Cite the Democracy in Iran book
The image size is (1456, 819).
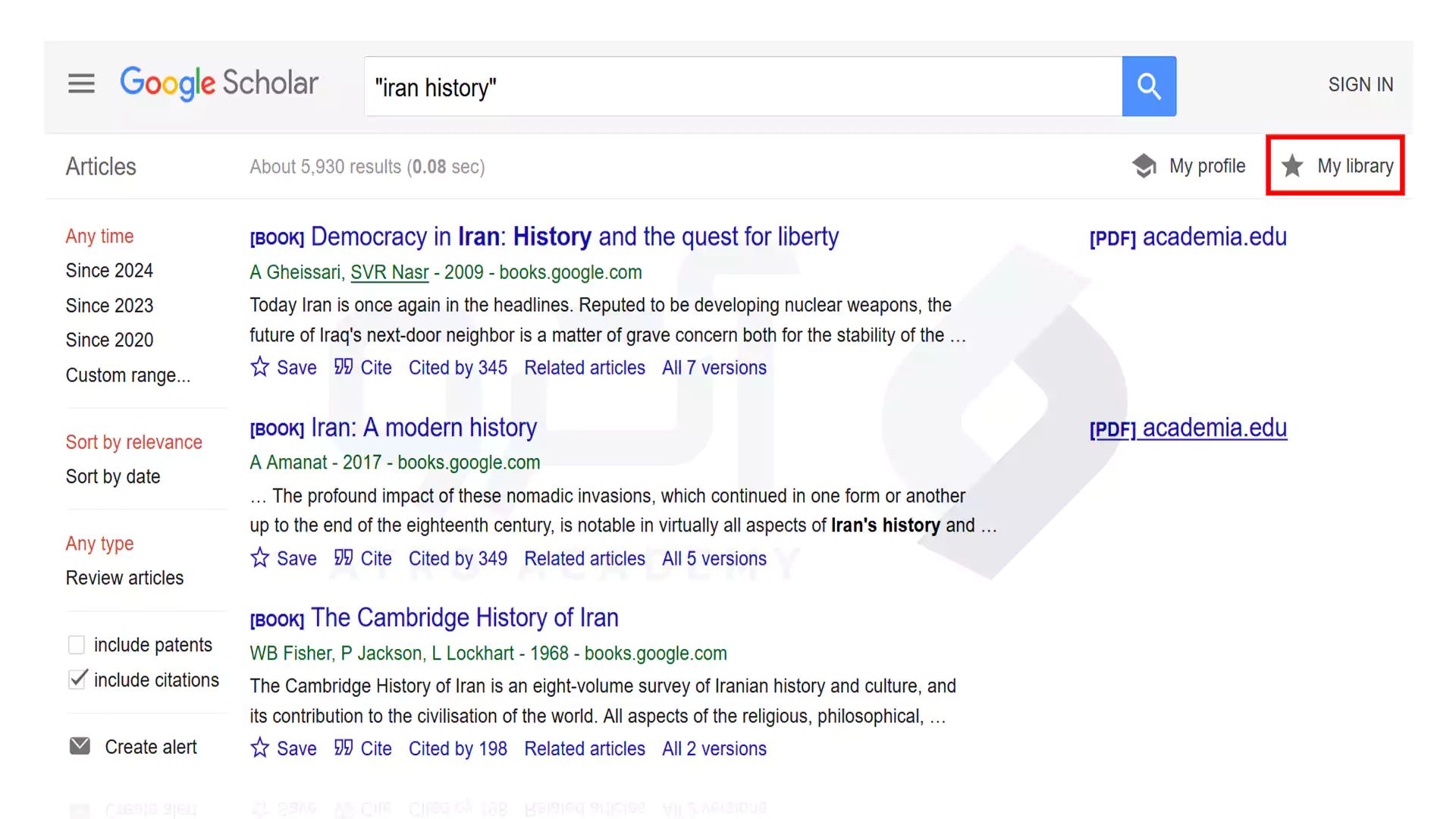[x=363, y=367]
